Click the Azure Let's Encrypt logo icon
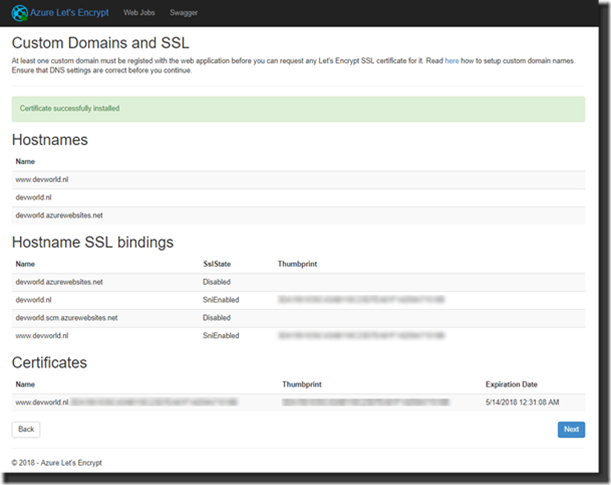Viewport: 611px width, 485px height. pyautogui.click(x=19, y=13)
